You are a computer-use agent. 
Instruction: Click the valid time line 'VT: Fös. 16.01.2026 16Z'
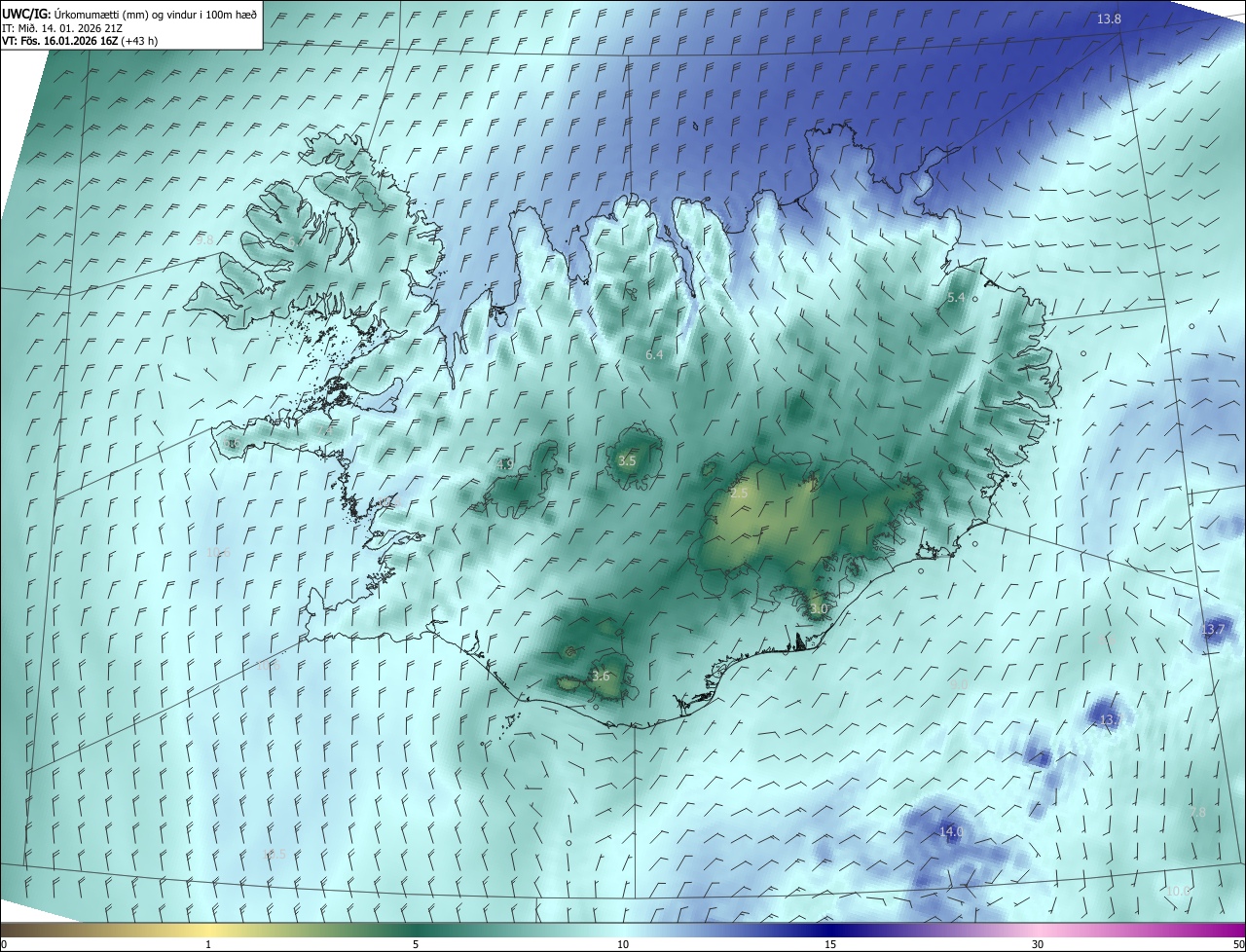(x=59, y=41)
